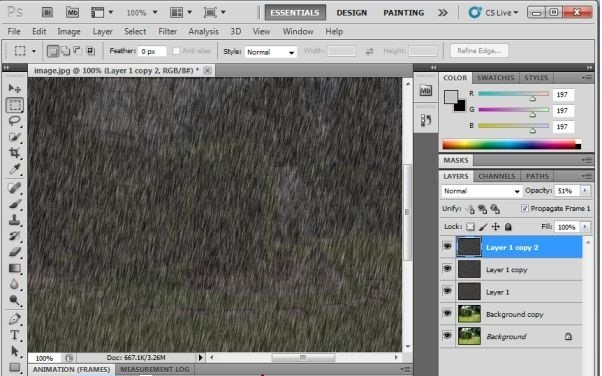This screenshot has height=376, width=602.
Task: Click the color spectrum ramp
Action: (x=511, y=144)
